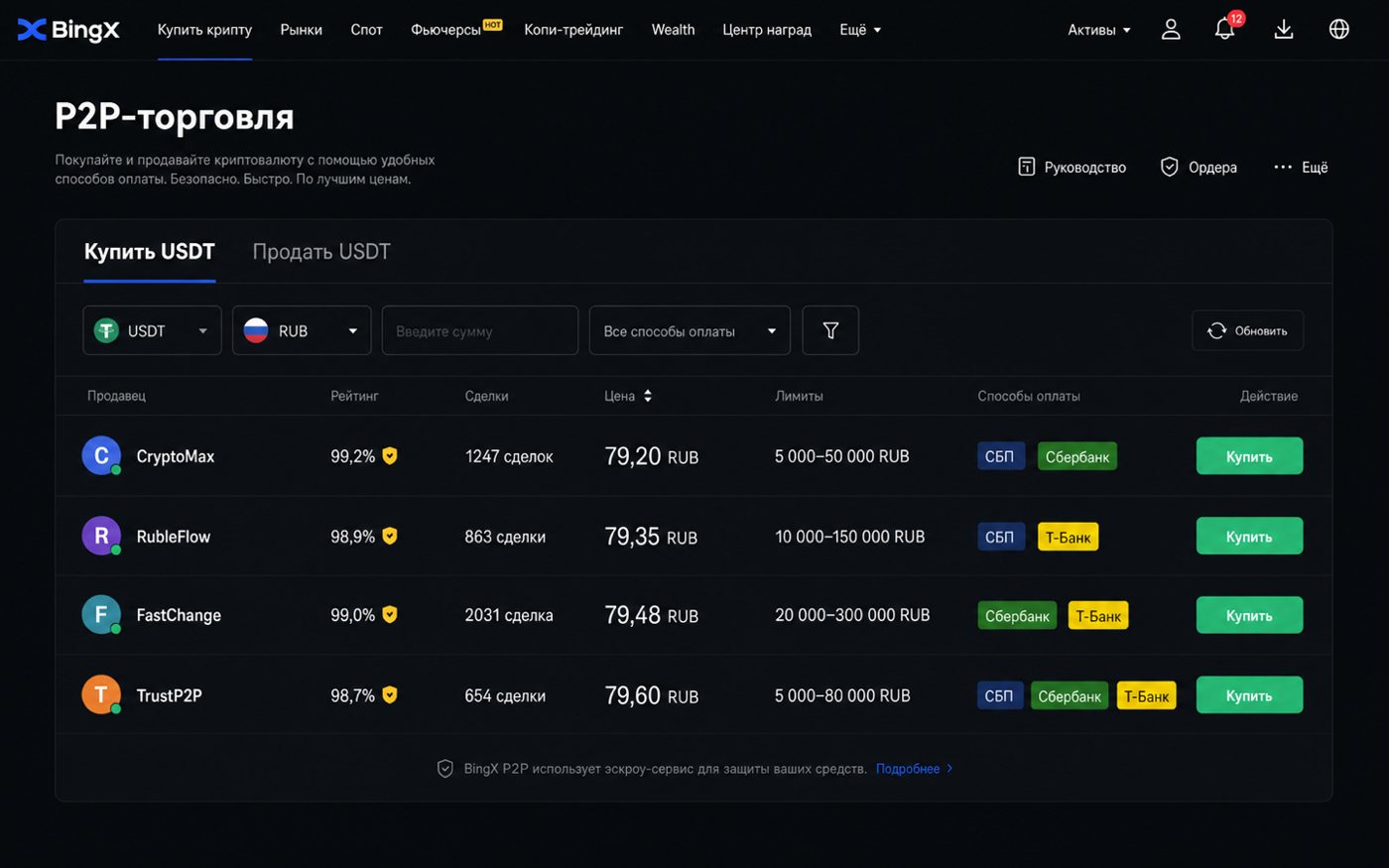Click limit 10 000–150 000 RUB
This screenshot has width=1389, height=868.
point(850,537)
